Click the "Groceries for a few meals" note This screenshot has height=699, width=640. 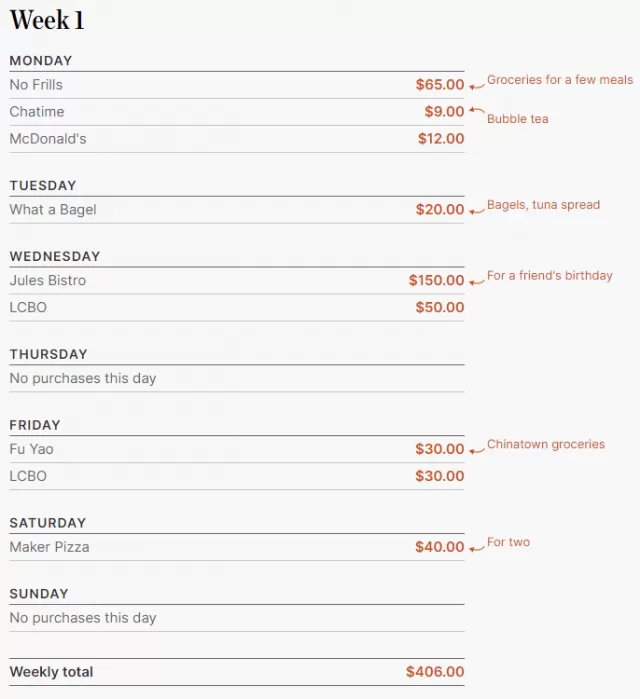(560, 80)
